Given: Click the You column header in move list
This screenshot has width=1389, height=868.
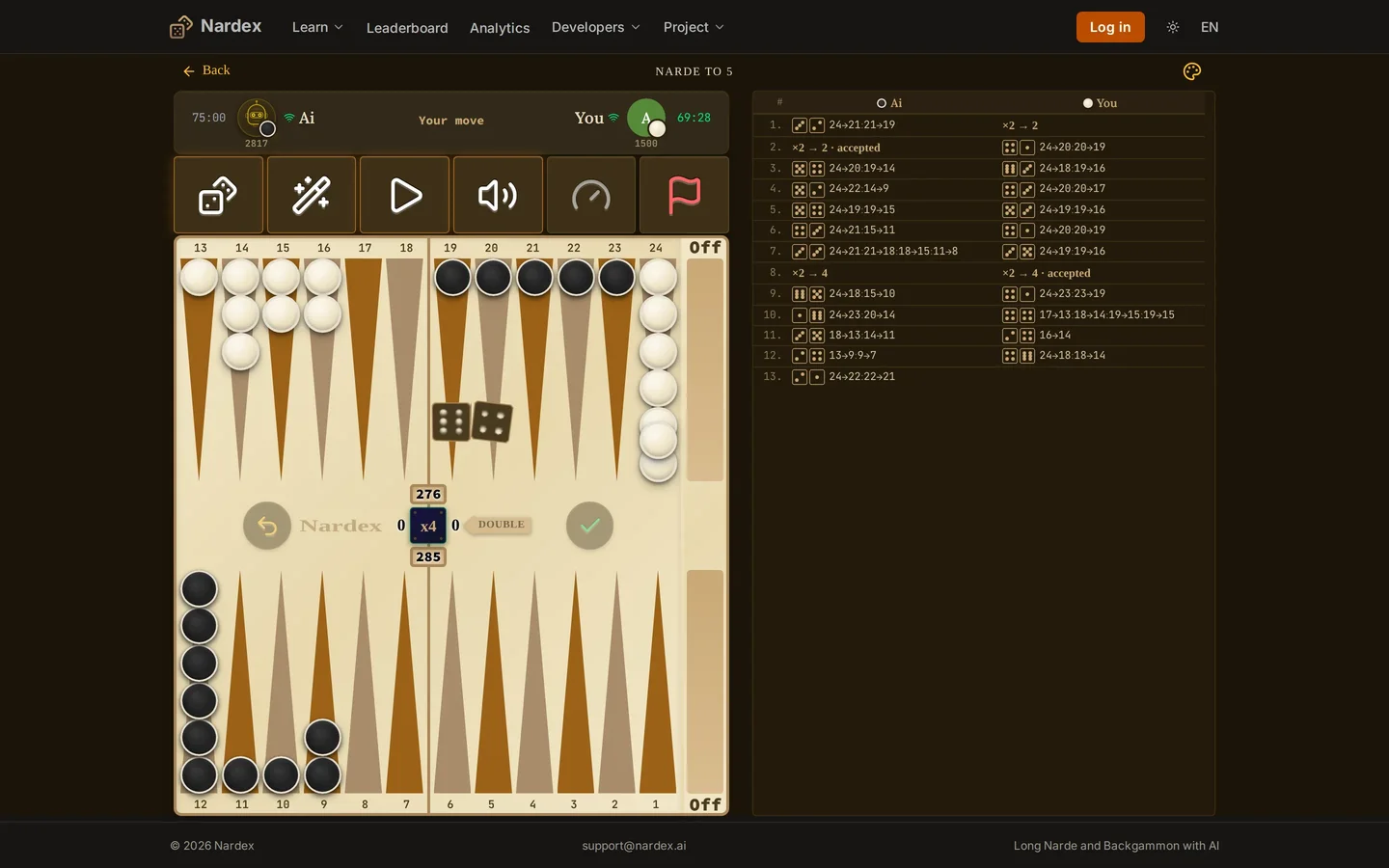Looking at the screenshot, I should [x=1100, y=103].
